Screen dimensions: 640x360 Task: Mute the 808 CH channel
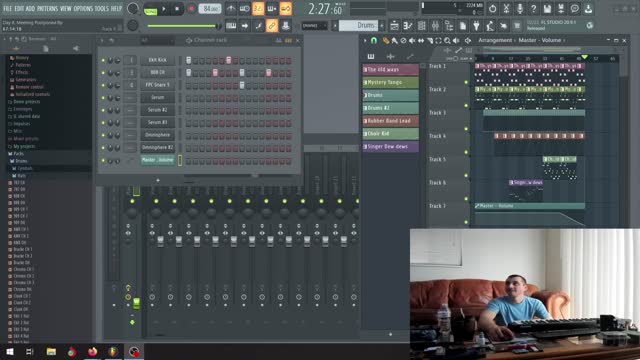[x=103, y=73]
